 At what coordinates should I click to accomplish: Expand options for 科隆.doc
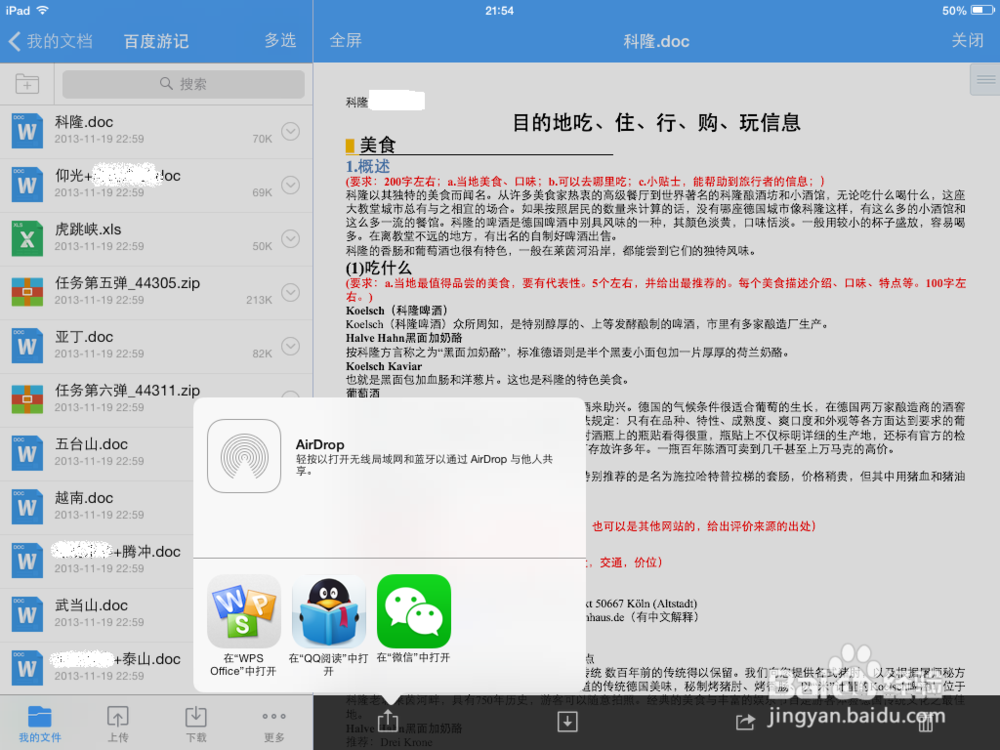pyautogui.click(x=291, y=131)
